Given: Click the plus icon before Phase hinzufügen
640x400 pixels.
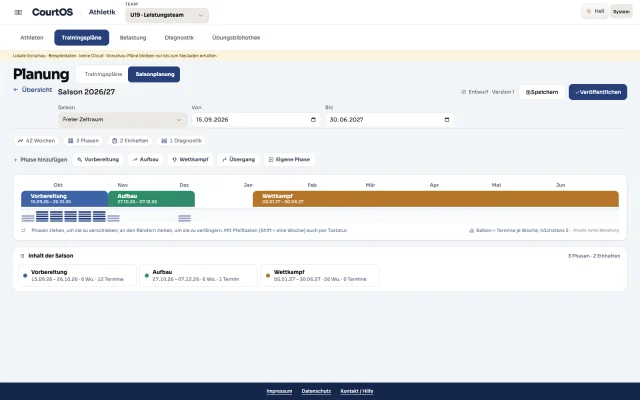Looking at the screenshot, I should point(16,160).
